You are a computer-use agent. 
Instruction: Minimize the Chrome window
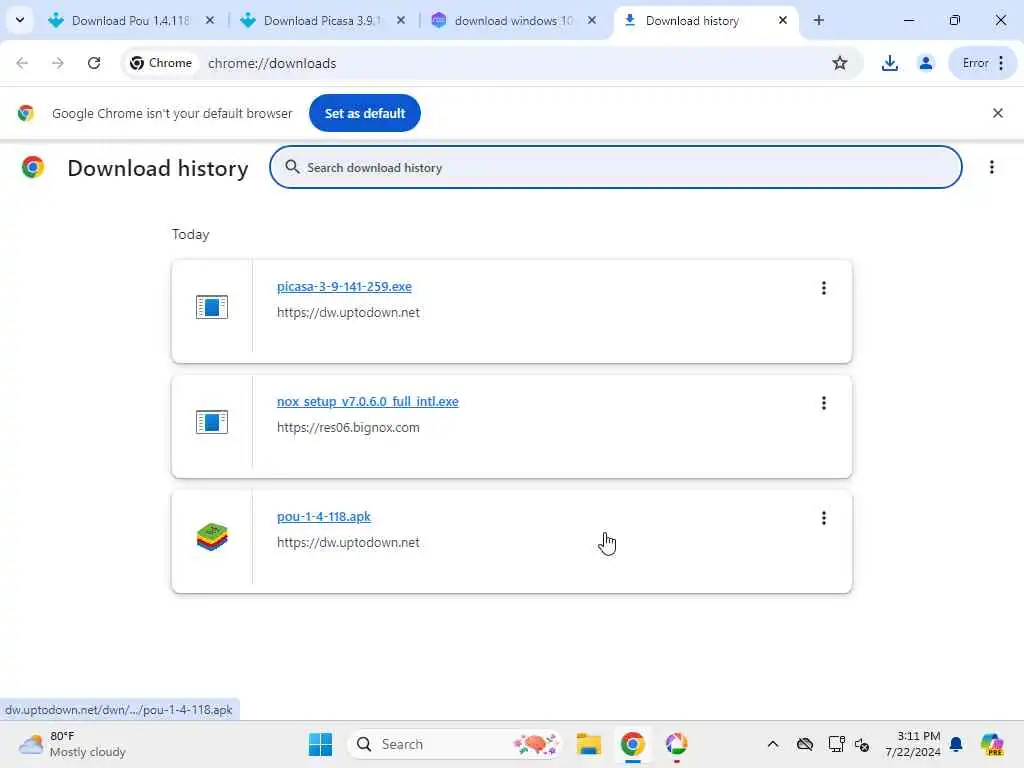(908, 20)
